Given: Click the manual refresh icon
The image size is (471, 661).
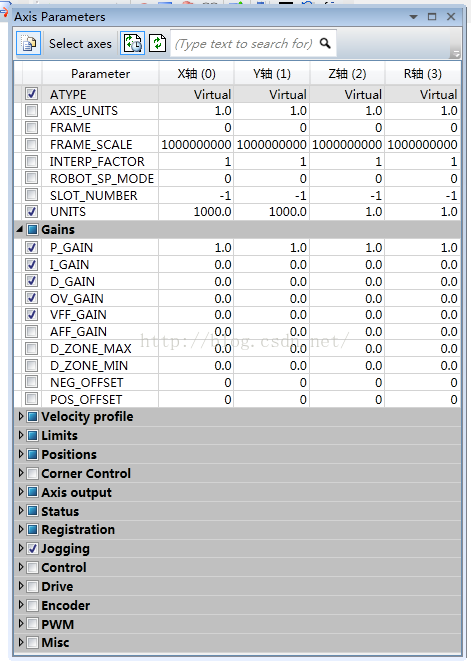Looking at the screenshot, I should pyautogui.click(x=158, y=43).
